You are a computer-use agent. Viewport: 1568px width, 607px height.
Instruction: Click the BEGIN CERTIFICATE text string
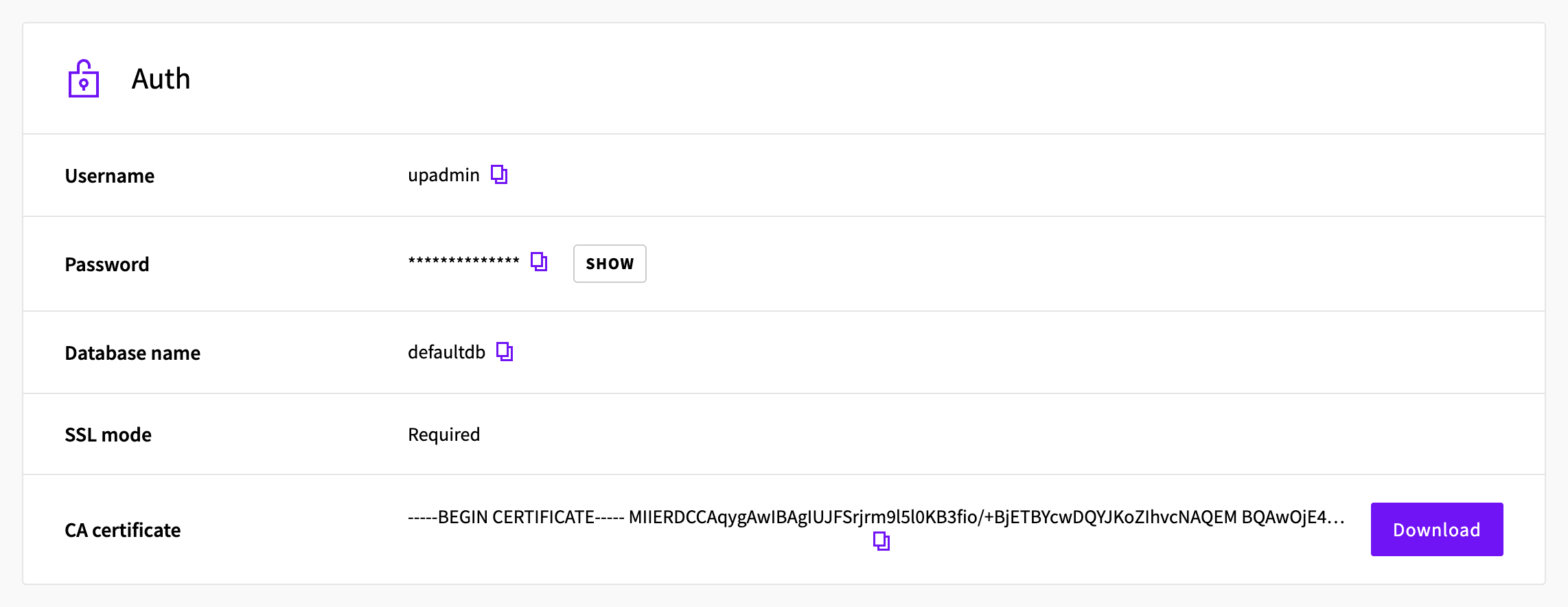click(875, 517)
